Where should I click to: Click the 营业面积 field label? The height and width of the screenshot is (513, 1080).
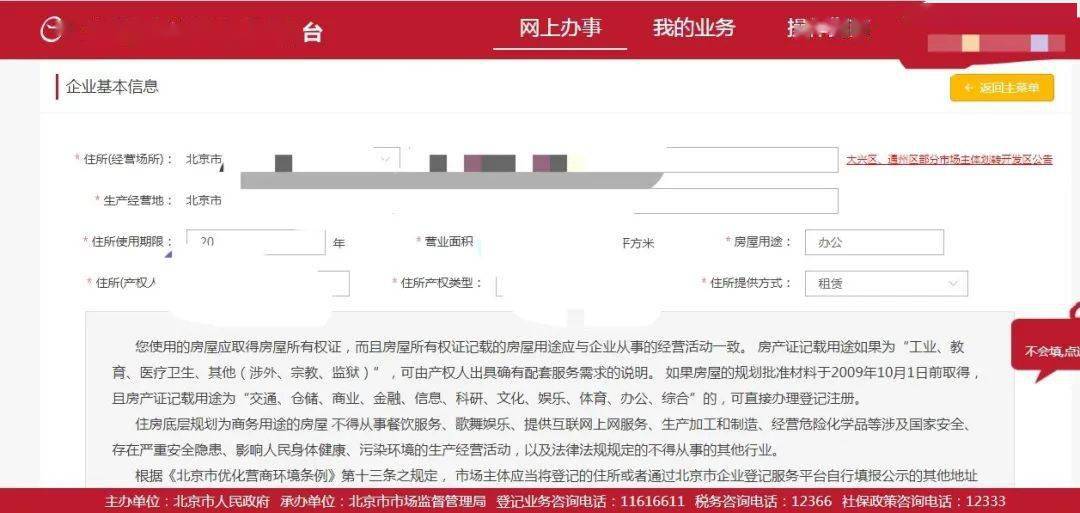448,242
